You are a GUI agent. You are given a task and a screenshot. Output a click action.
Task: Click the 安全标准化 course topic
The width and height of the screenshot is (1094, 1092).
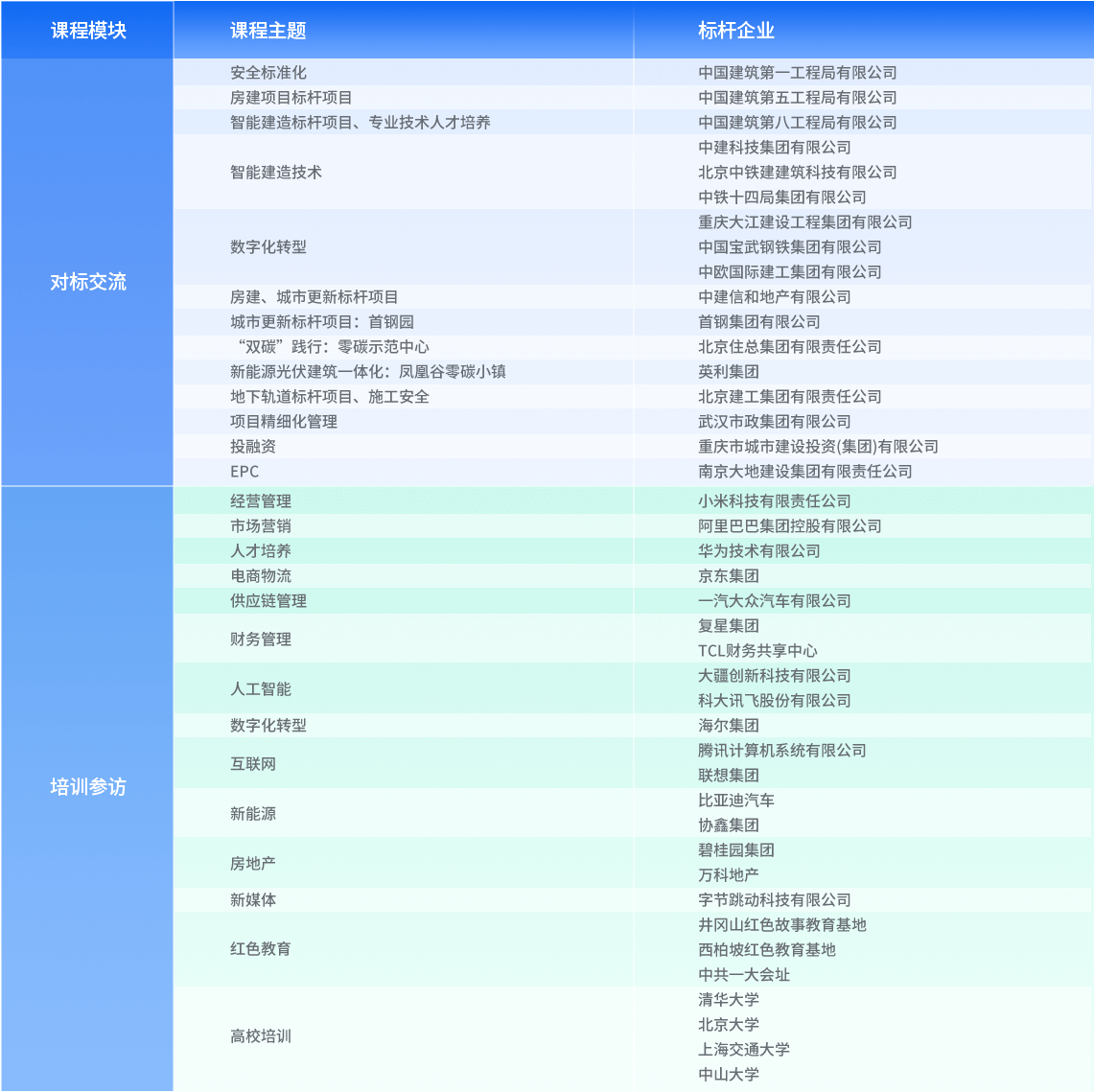(255, 72)
